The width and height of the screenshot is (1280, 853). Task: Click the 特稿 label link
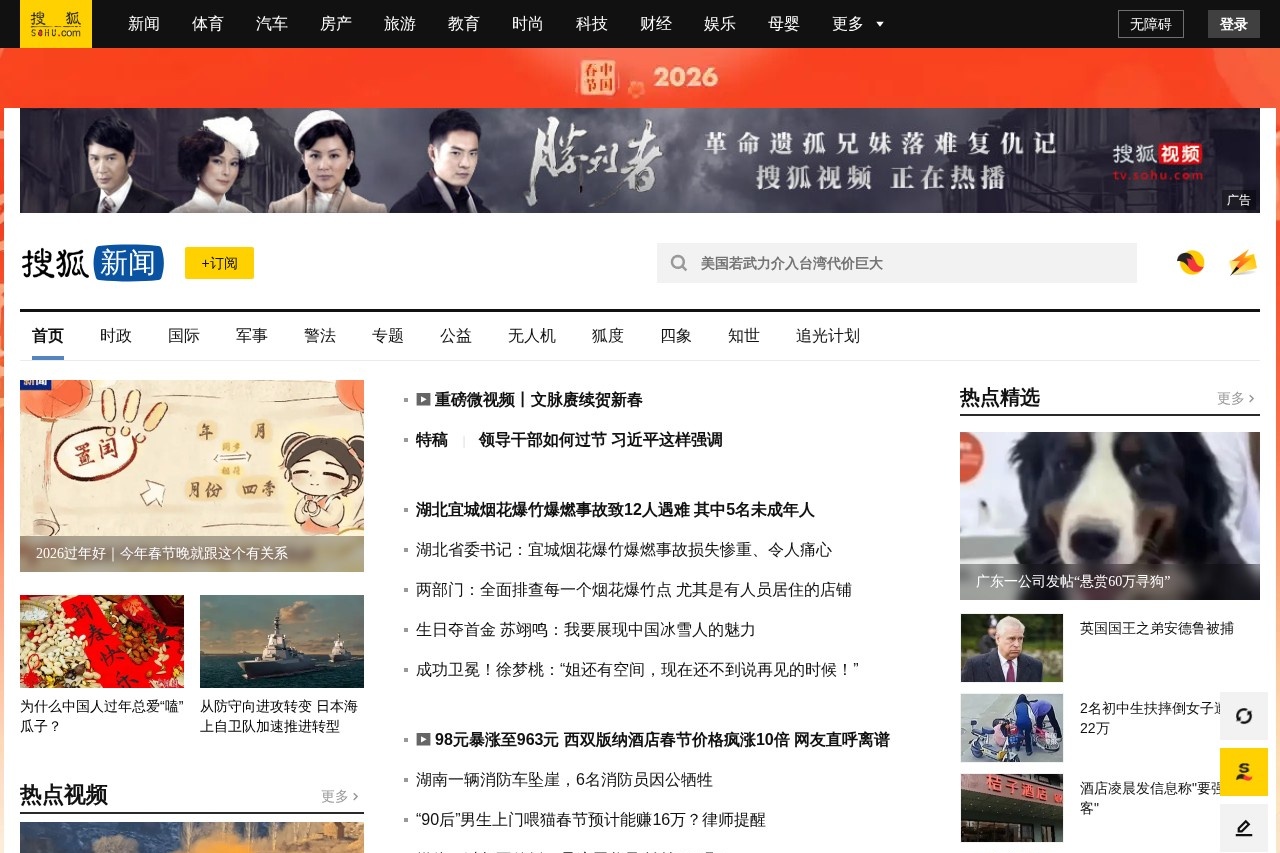[x=432, y=440]
